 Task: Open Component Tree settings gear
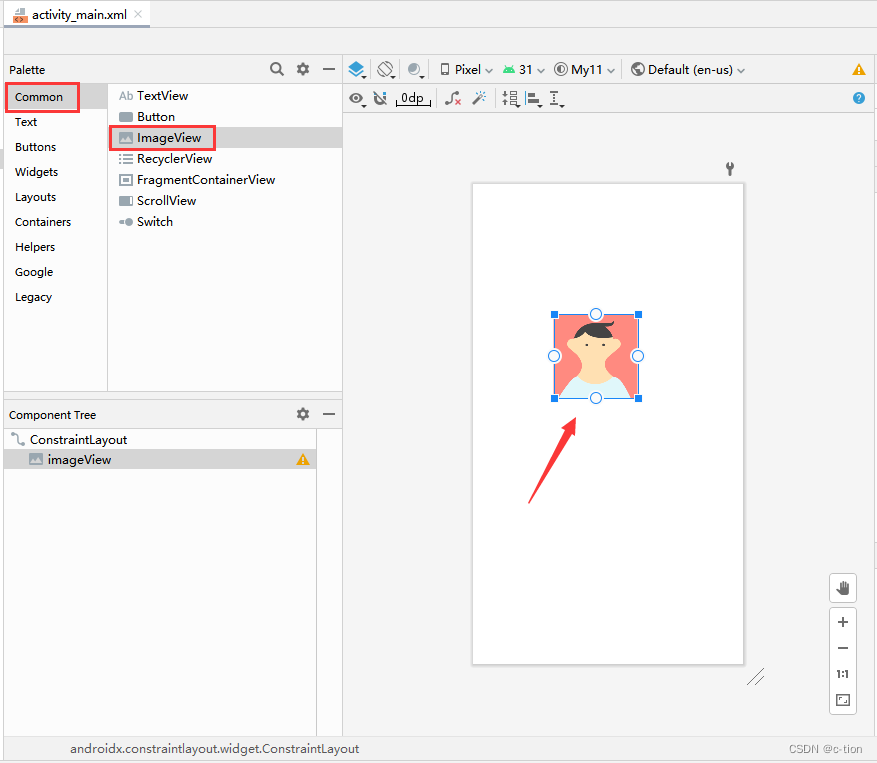coord(303,414)
